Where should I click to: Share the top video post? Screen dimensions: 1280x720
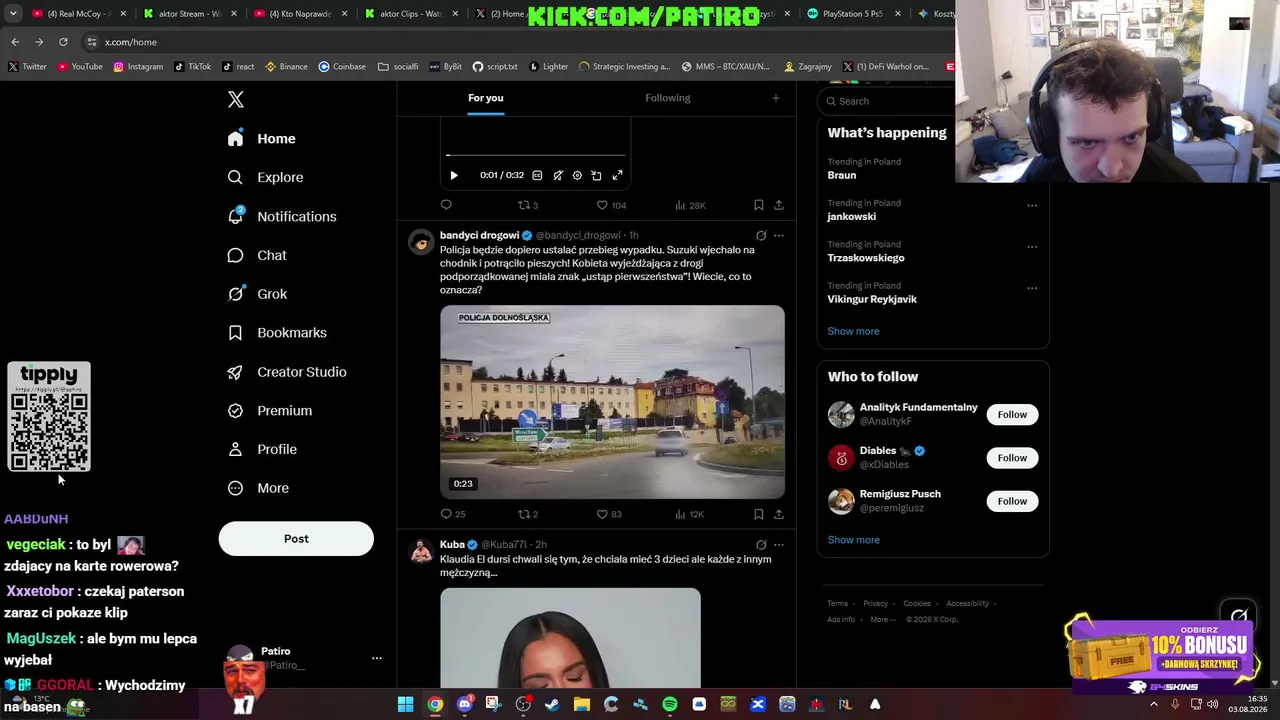[779, 205]
